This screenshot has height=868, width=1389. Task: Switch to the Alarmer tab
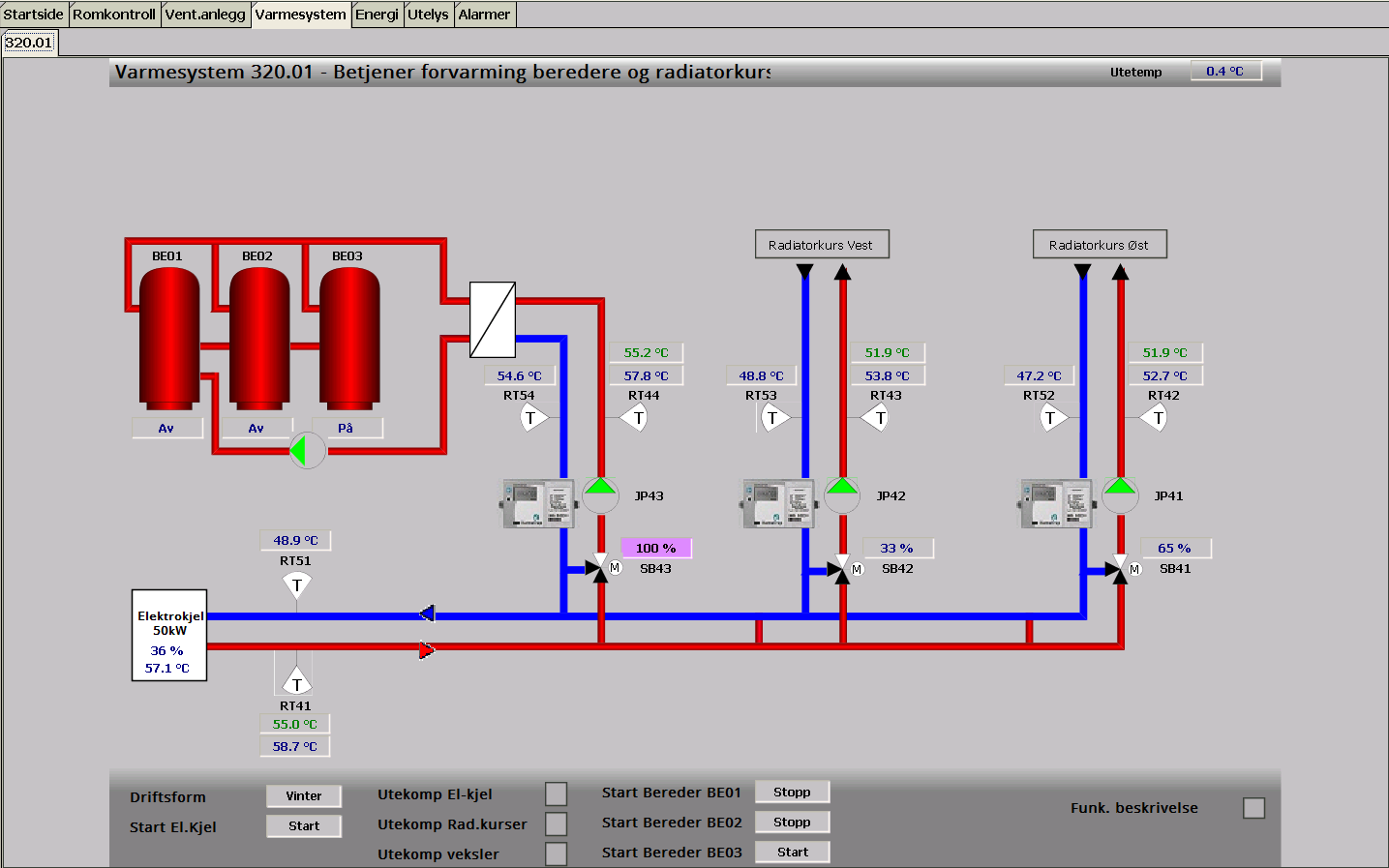tap(484, 15)
